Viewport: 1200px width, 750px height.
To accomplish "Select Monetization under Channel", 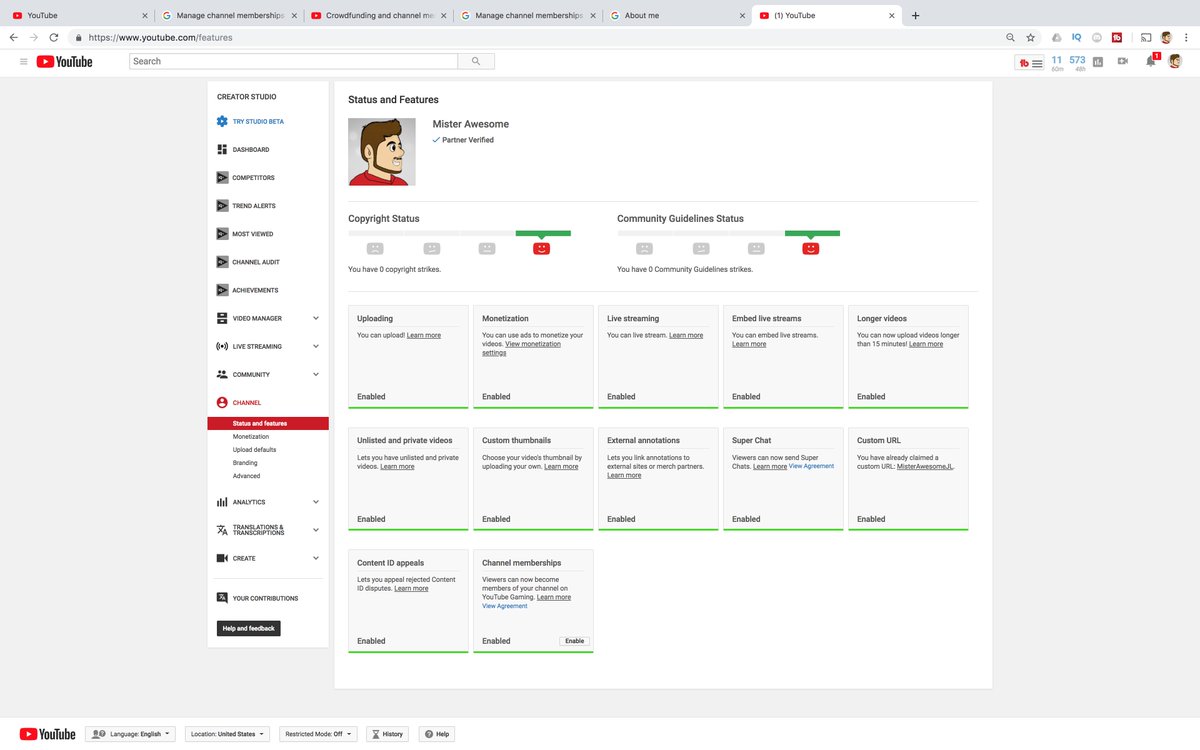I will tap(251, 437).
